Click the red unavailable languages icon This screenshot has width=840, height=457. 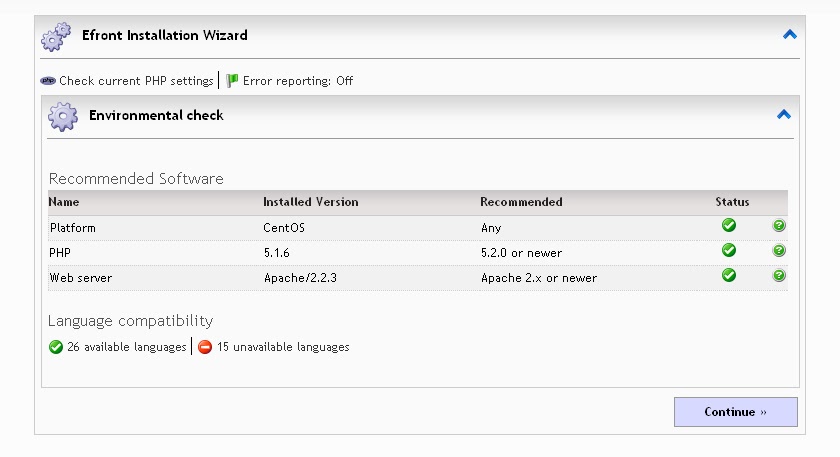tap(205, 348)
